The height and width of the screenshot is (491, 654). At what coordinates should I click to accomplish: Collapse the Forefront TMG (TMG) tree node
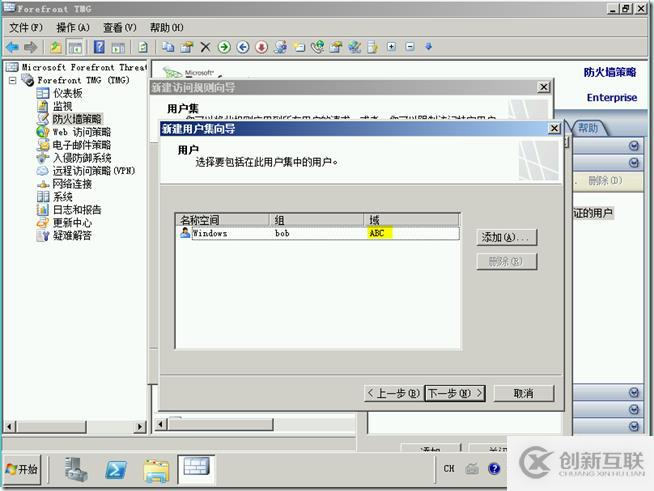click(13, 80)
